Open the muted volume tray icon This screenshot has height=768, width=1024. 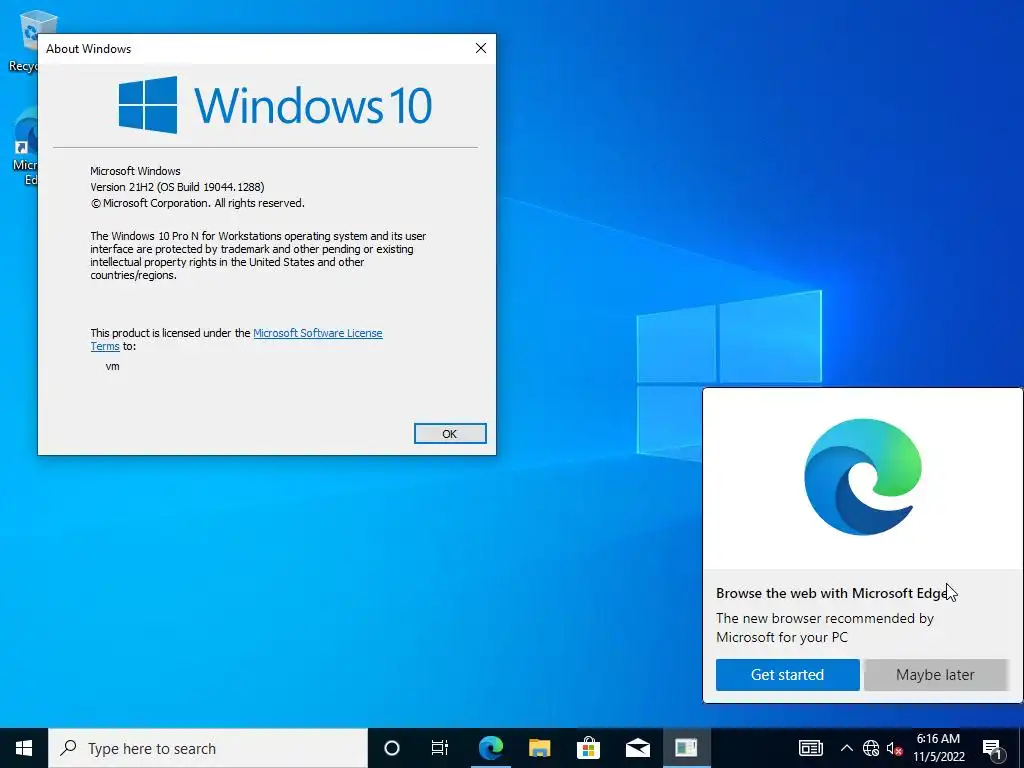click(894, 748)
